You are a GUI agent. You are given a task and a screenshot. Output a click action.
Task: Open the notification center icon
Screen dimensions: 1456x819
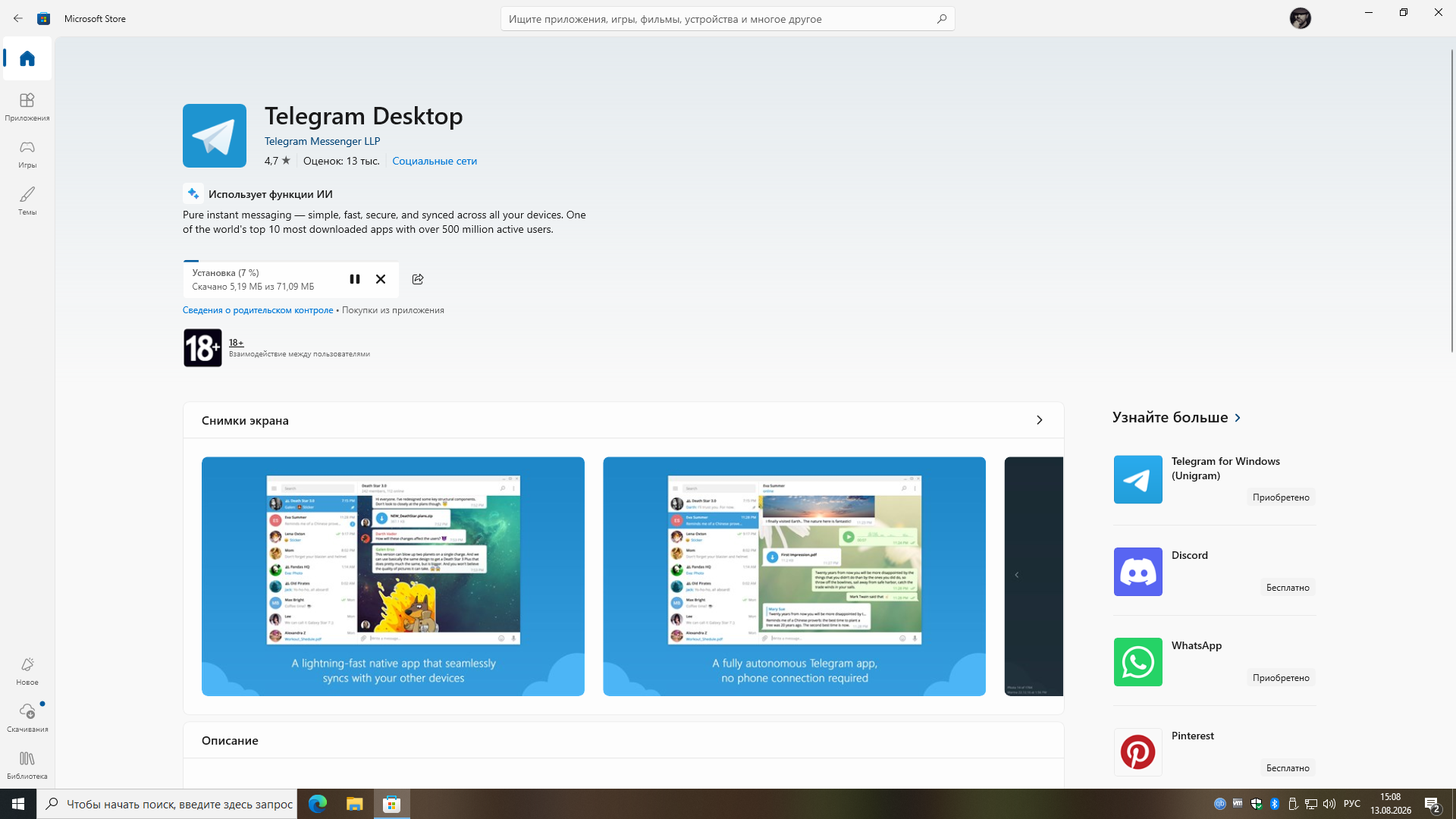tap(1432, 804)
